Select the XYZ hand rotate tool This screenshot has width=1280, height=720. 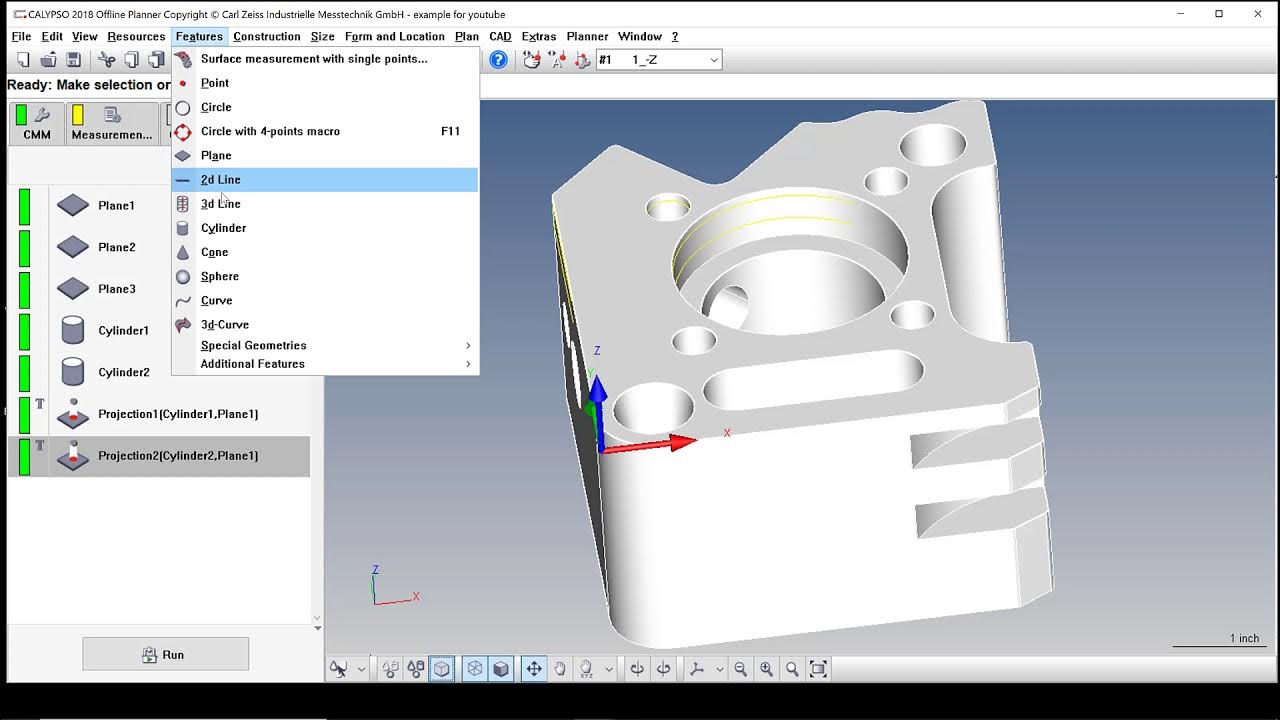pos(586,669)
